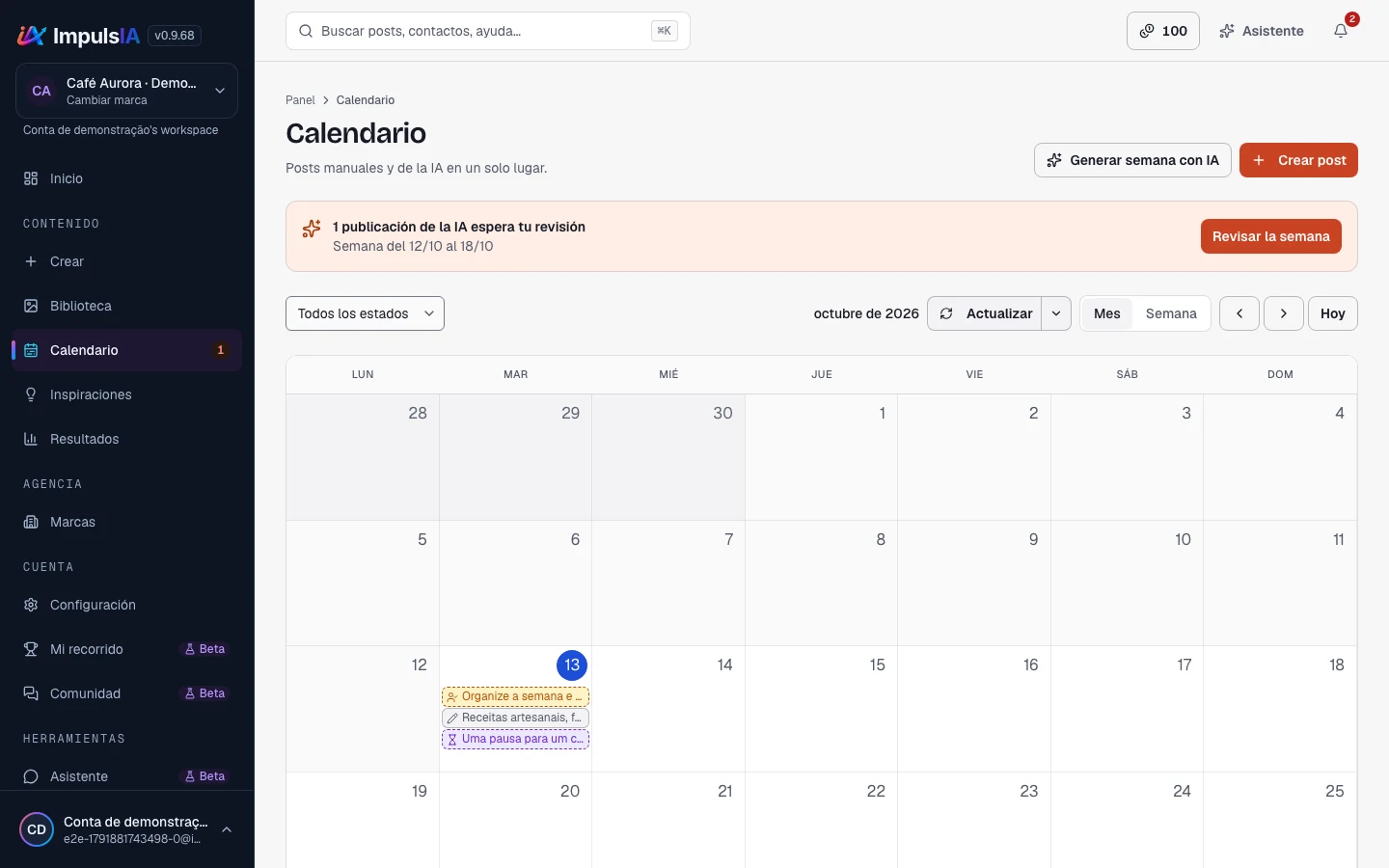Click the Inicio grid icon

click(x=31, y=178)
